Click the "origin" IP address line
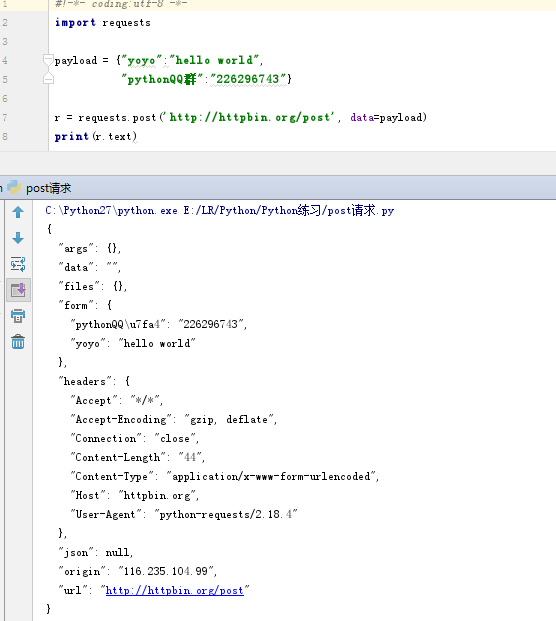Viewport: 556px width, 621px height. [x=138, y=571]
